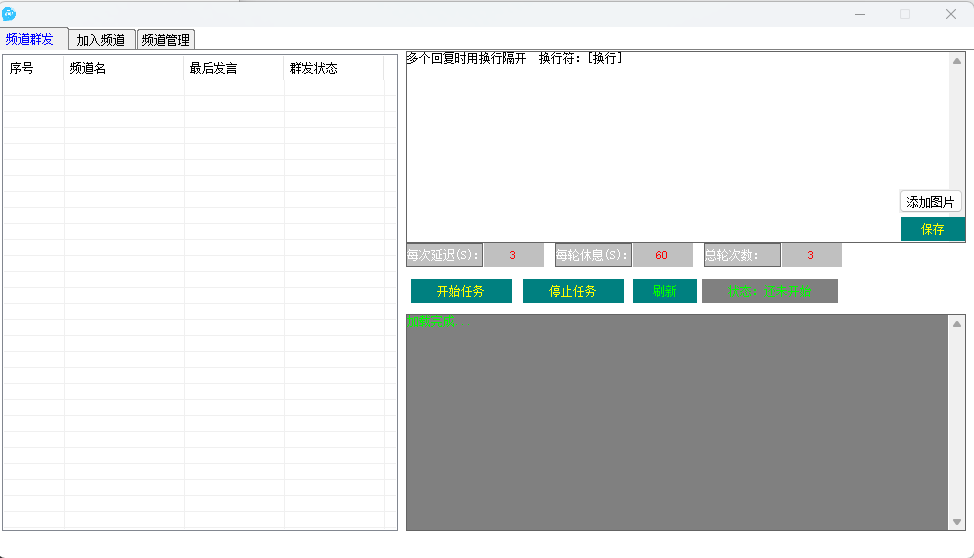Click the log panel scroll down arrow
Viewport: 974px width, 558px height.
point(957,522)
